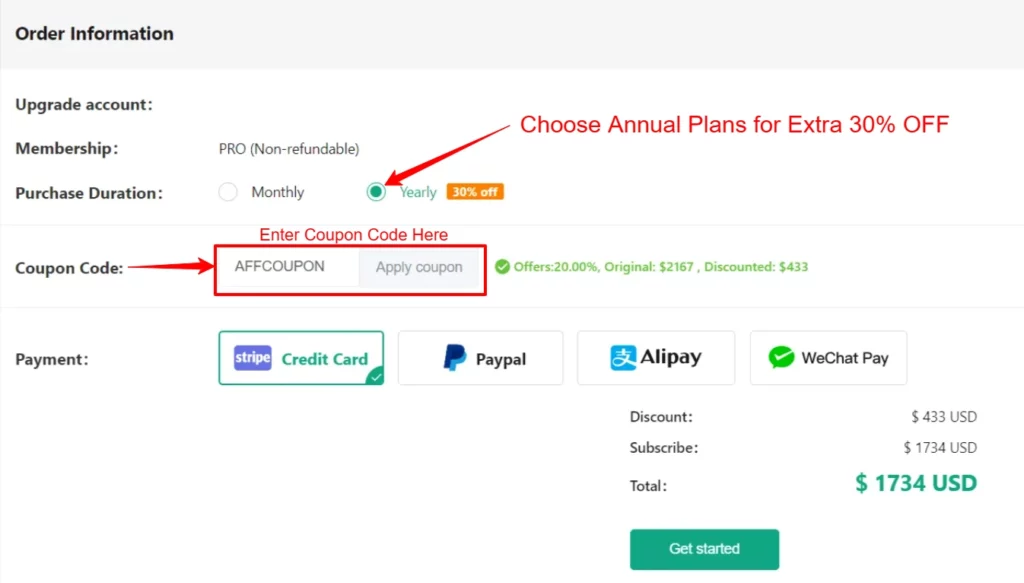The width and height of the screenshot is (1024, 583).
Task: Click the Order Information heading
Action: click(94, 33)
